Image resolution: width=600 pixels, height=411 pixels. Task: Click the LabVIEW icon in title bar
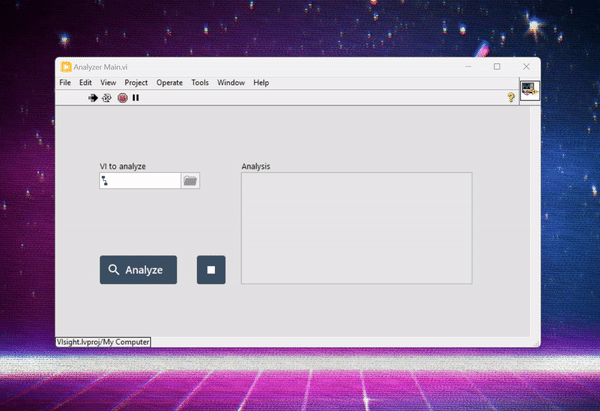point(66,67)
